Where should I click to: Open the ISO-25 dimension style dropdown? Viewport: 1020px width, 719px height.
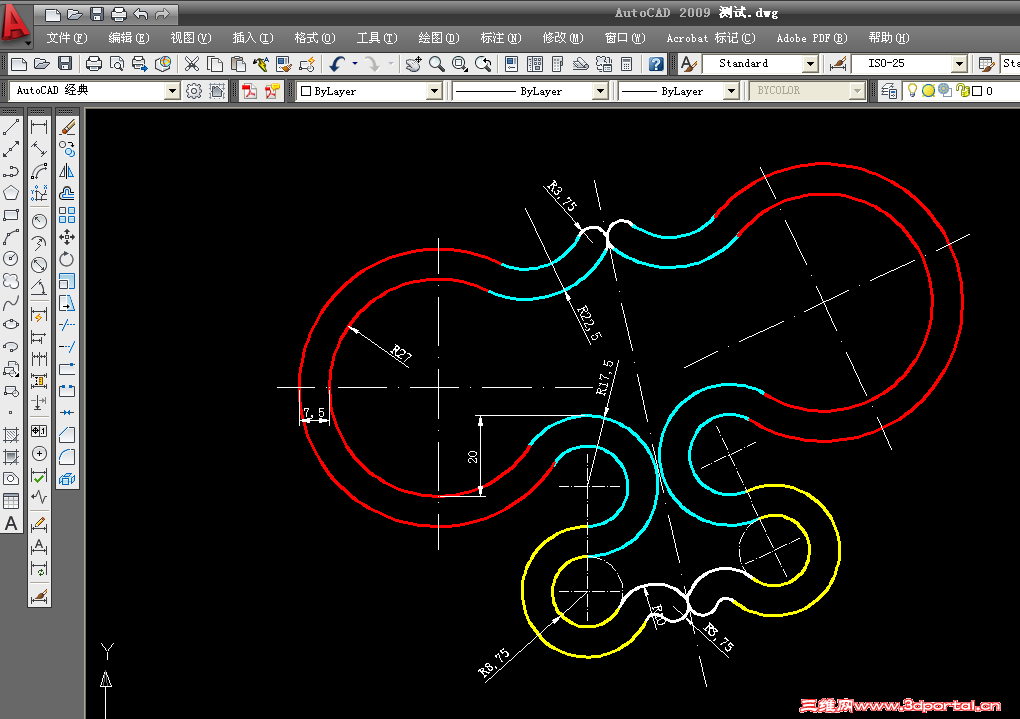[x=959, y=64]
